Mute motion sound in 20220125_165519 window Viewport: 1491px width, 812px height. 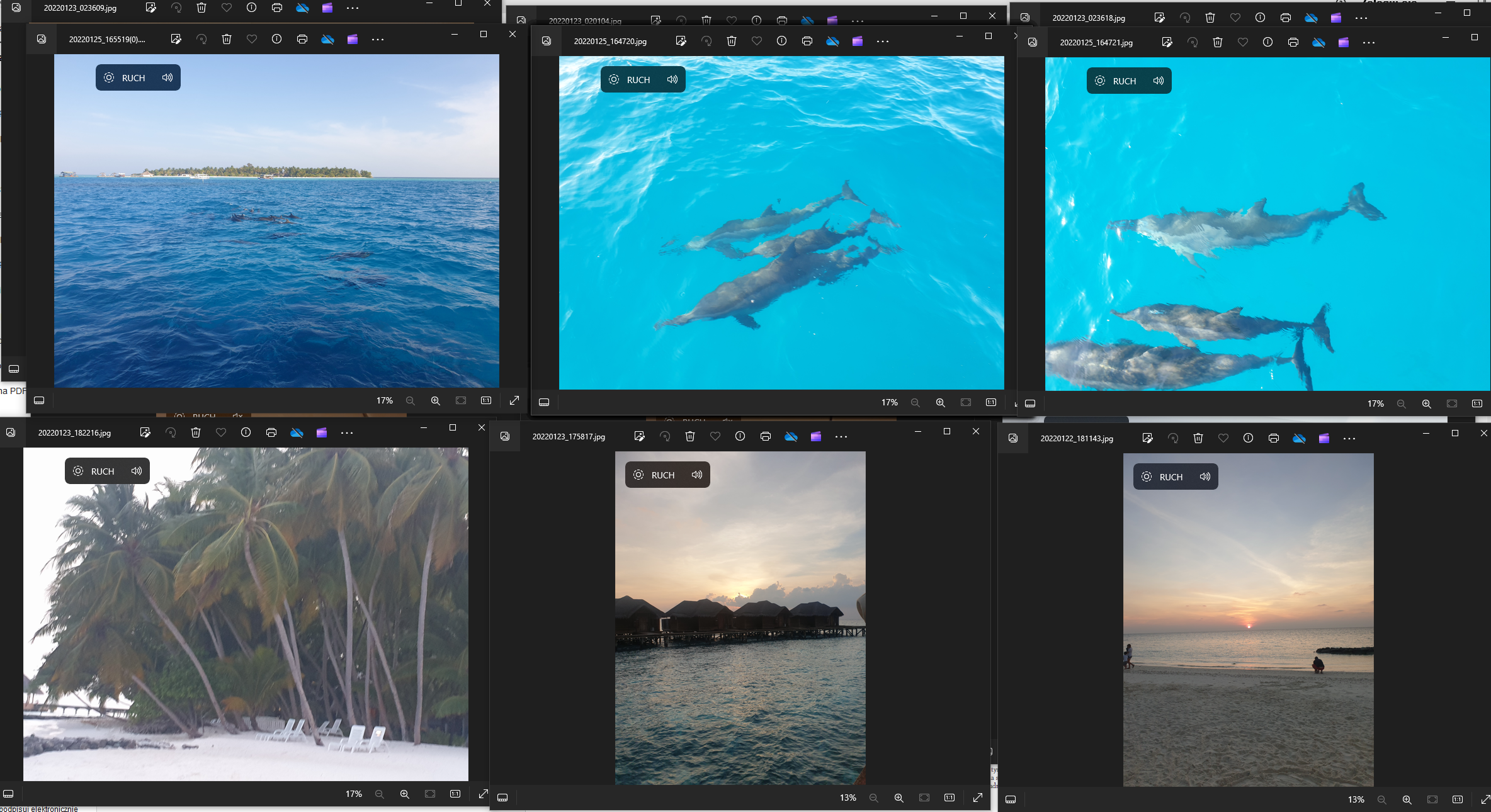click(x=167, y=77)
